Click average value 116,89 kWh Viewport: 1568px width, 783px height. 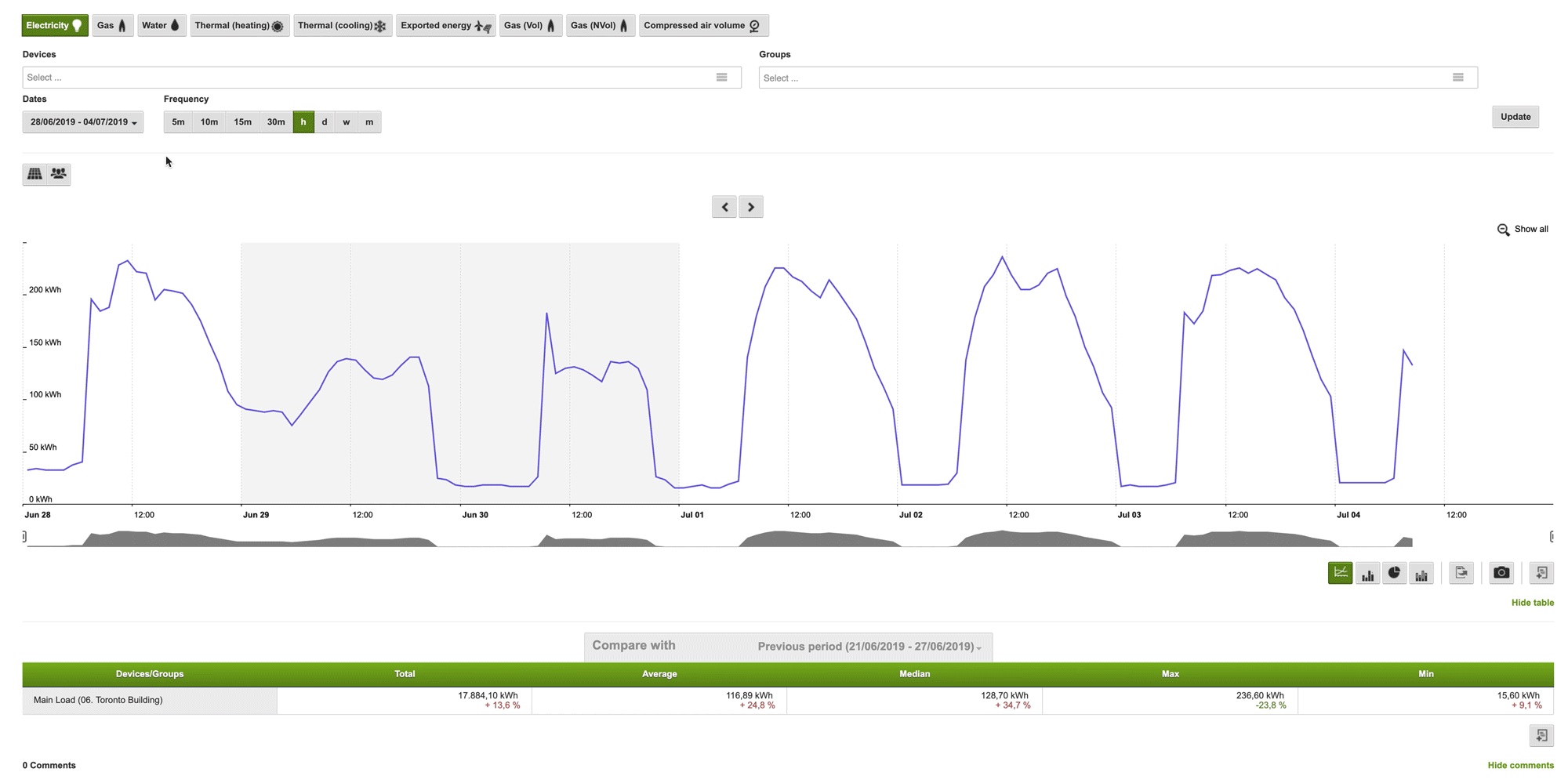coord(749,695)
